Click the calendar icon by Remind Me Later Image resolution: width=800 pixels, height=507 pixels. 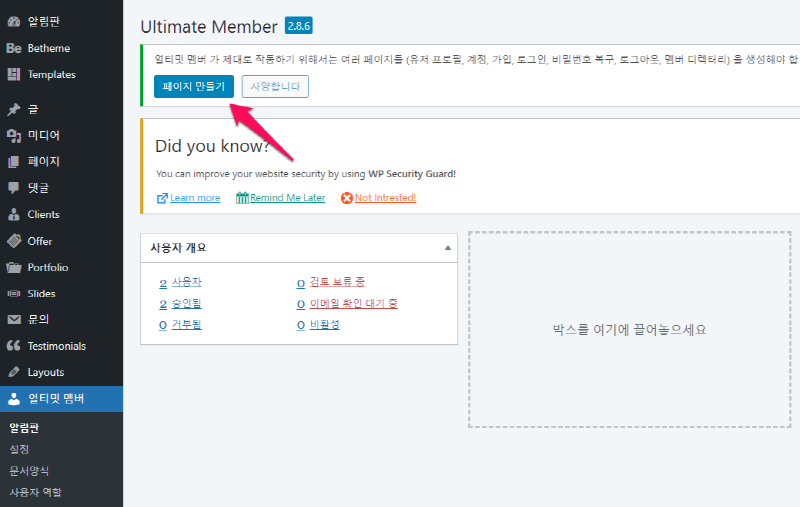242,198
